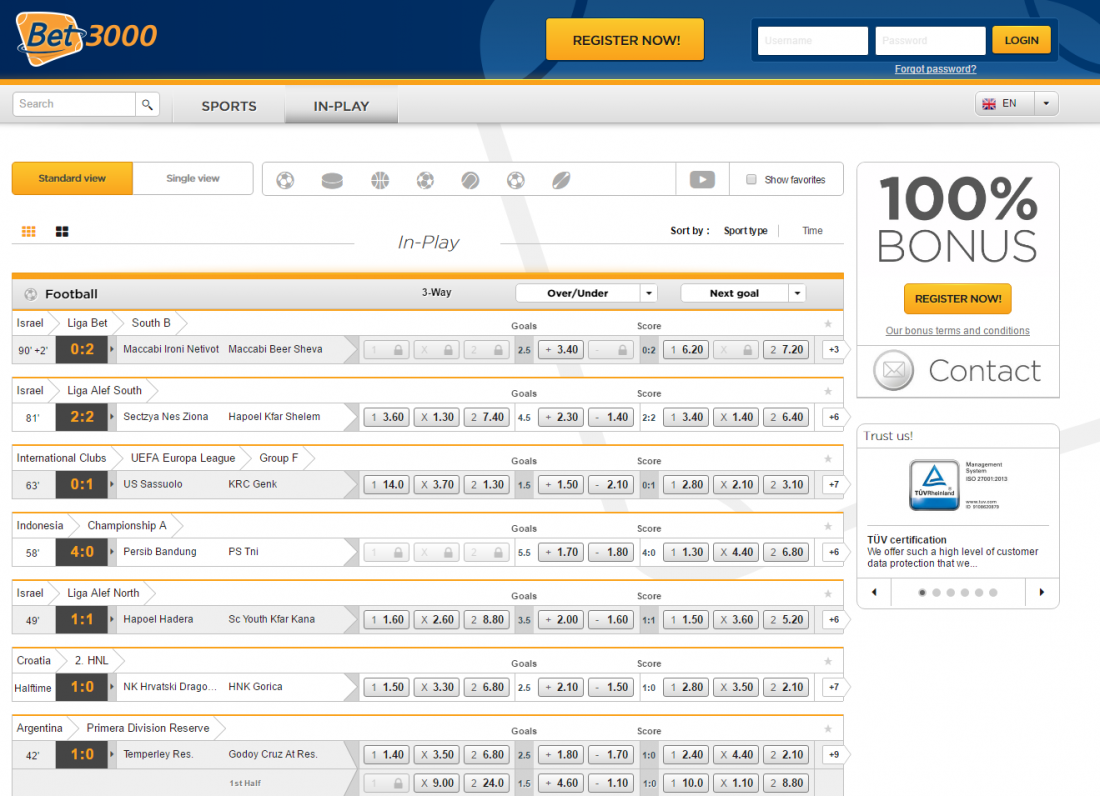Screen dimensions: 1100x796
Task: Select the last Trust us carousel dot
Action: pyautogui.click(x=993, y=593)
